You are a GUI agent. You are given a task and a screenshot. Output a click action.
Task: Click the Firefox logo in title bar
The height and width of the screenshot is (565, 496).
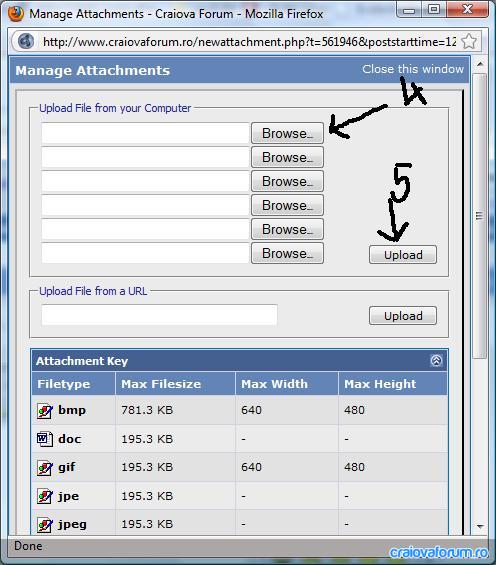[15, 14]
